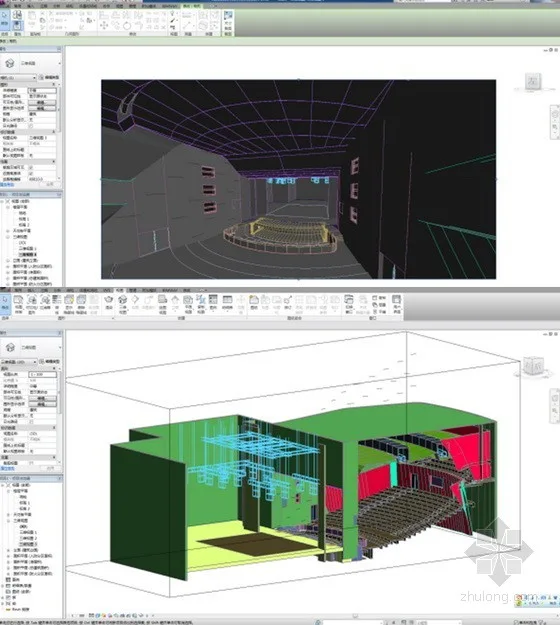Open the 3D View house icon
Viewport: 560px width, 625px height.
pos(123,300)
